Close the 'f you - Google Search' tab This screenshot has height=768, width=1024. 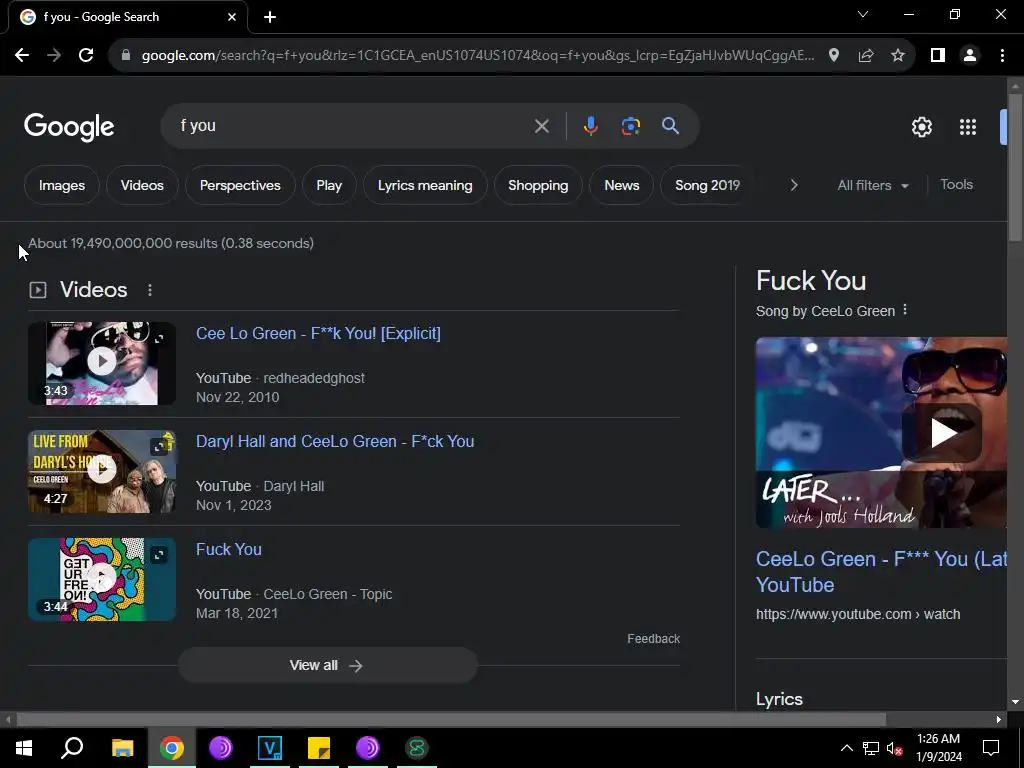click(232, 17)
